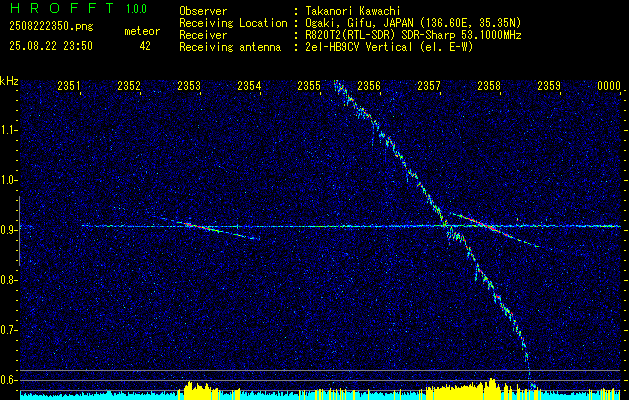This screenshot has width=629, height=400.
Task: Click the version number 1.0.0
Action: (136, 8)
